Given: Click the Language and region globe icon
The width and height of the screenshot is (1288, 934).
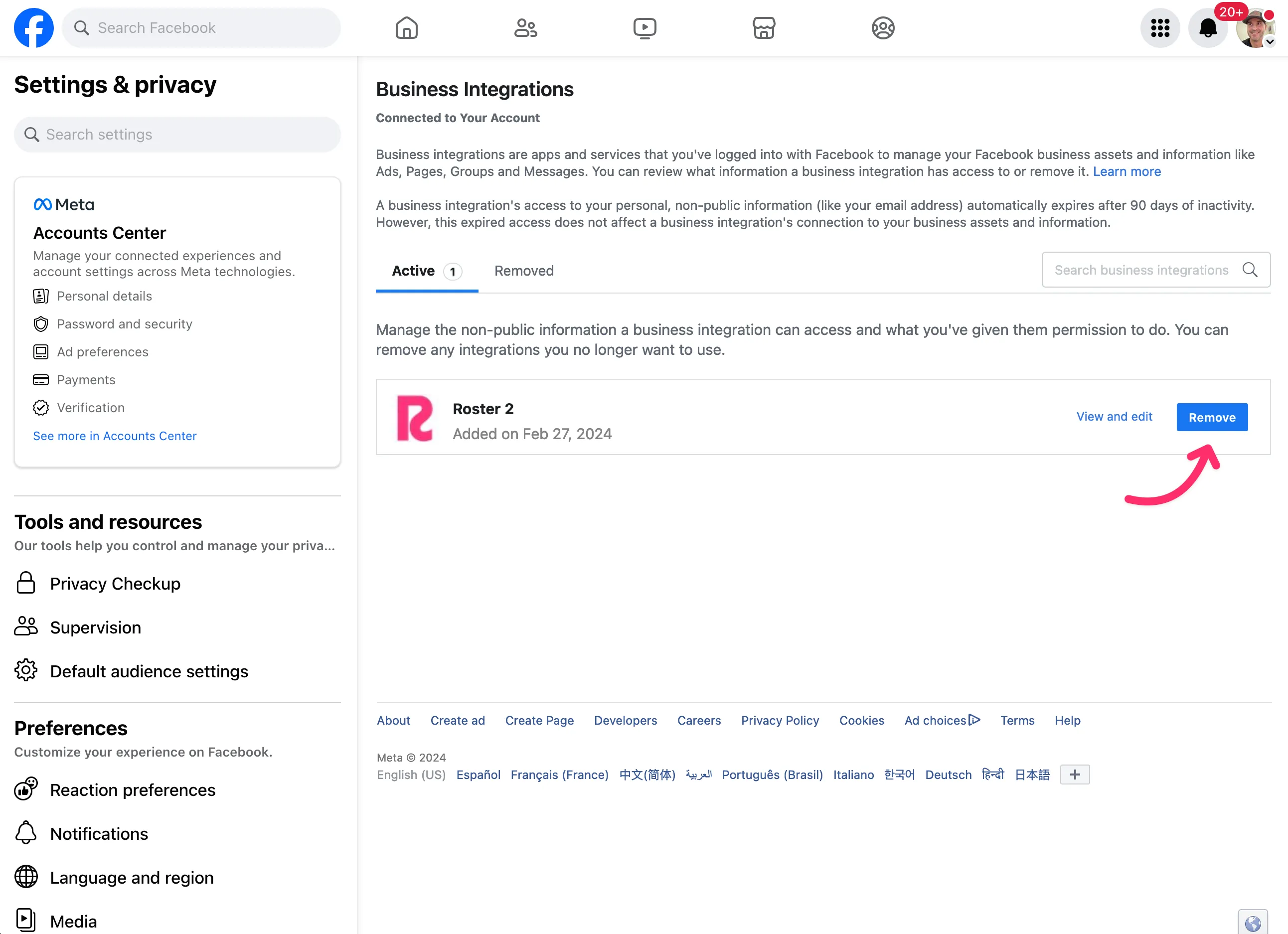Looking at the screenshot, I should [26, 877].
